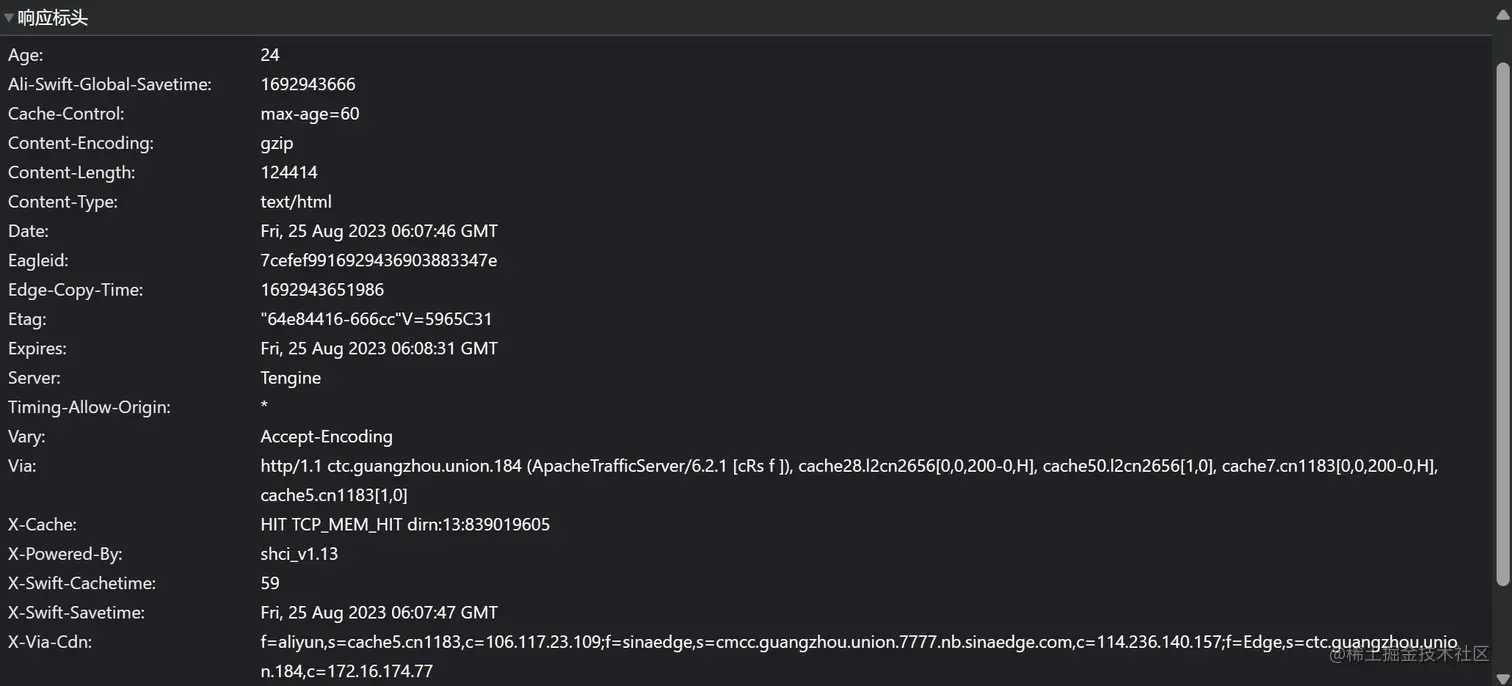This screenshot has height=686, width=1512.
Task: Click the Via header name
Action: (22, 466)
